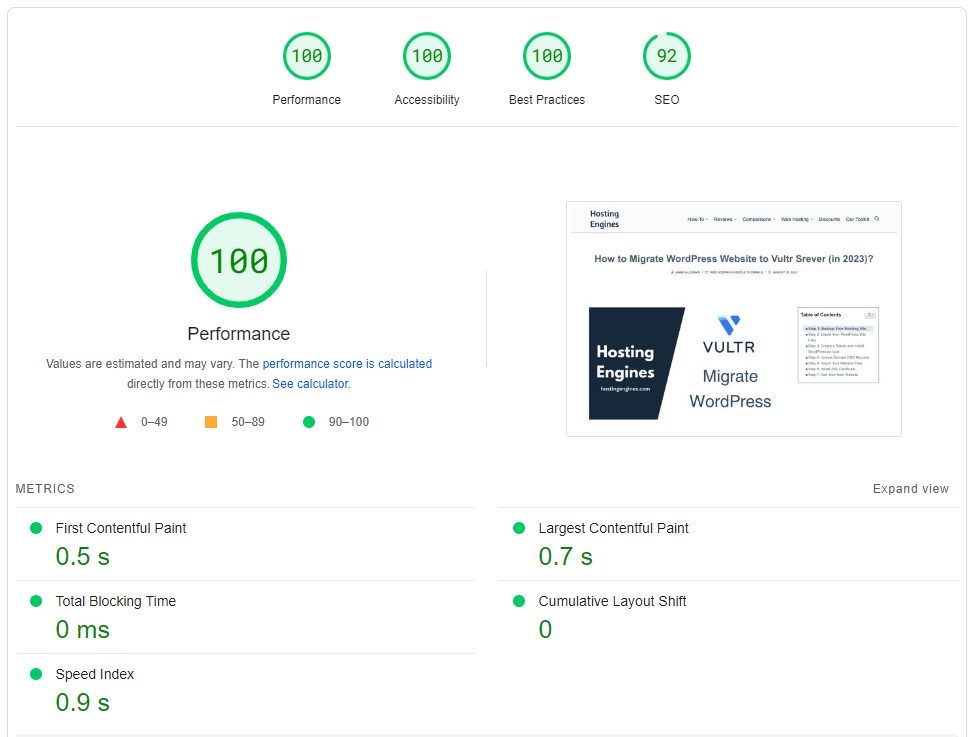
Task: Click the Speed Index metric row
Action: point(245,690)
